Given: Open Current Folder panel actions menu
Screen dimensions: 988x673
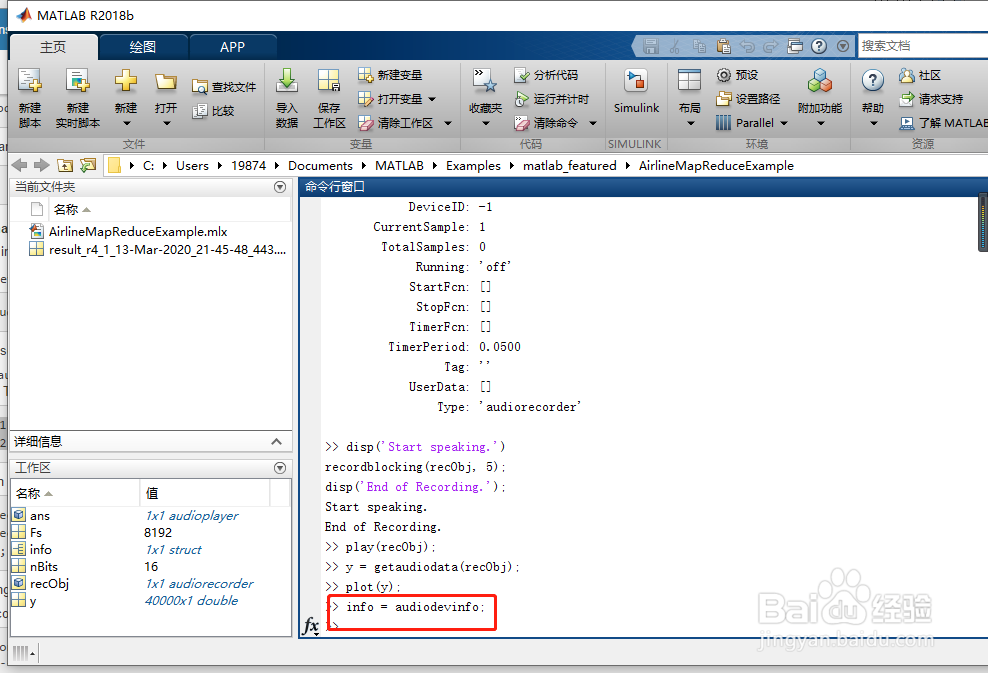Looking at the screenshot, I should (280, 187).
